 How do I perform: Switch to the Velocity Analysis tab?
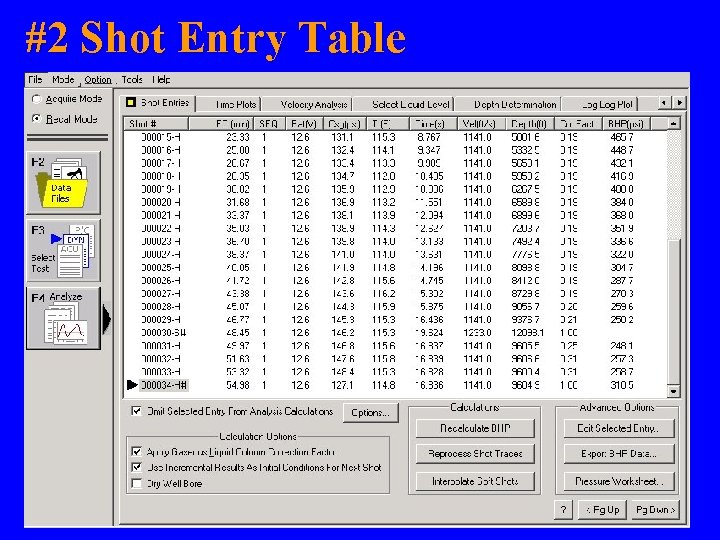(309, 105)
